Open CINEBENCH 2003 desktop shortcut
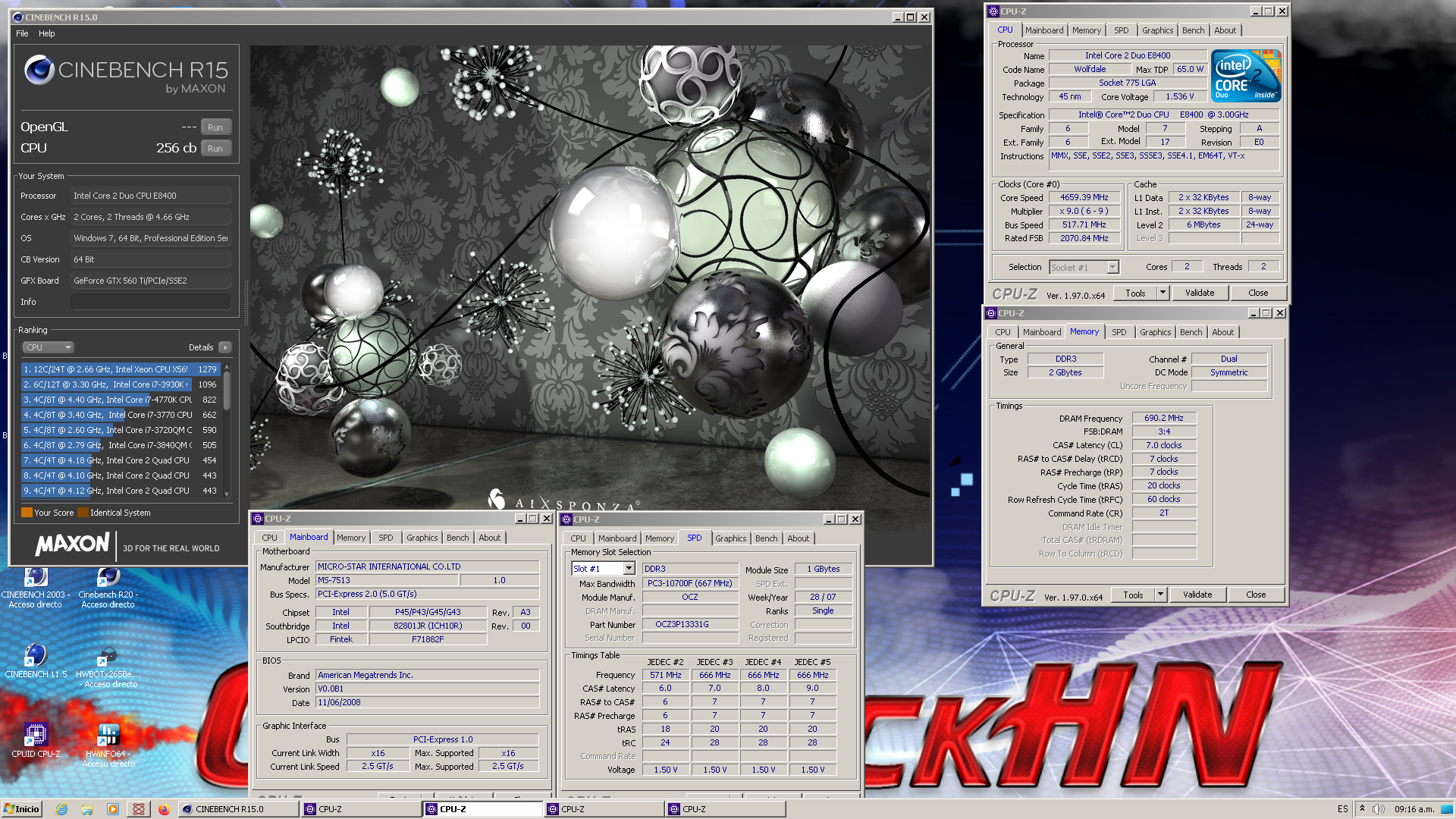 click(35, 588)
